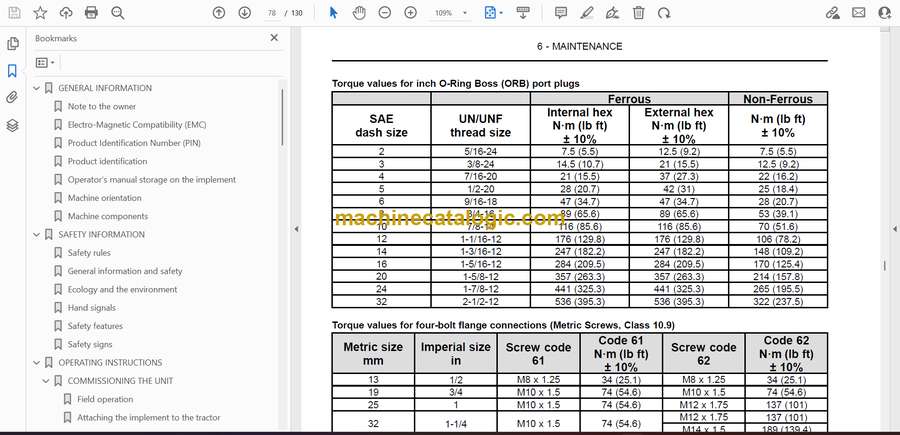900x435 pixels.
Task: Zoom in with the plus icon
Action: pos(410,13)
